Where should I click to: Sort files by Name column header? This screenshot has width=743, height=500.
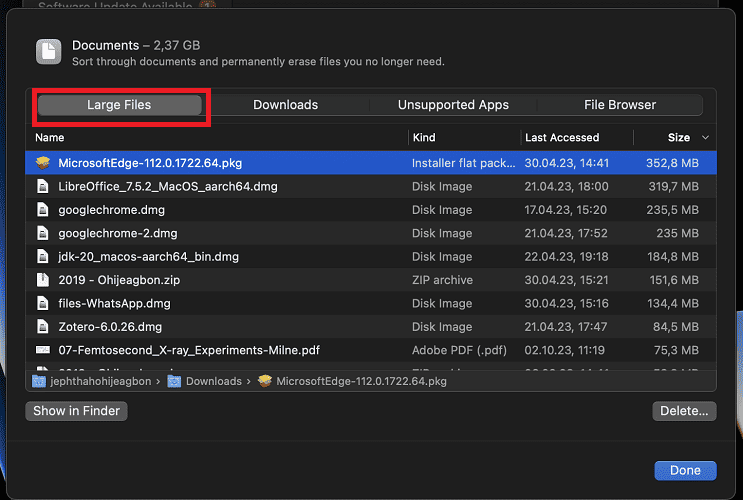(x=50, y=138)
